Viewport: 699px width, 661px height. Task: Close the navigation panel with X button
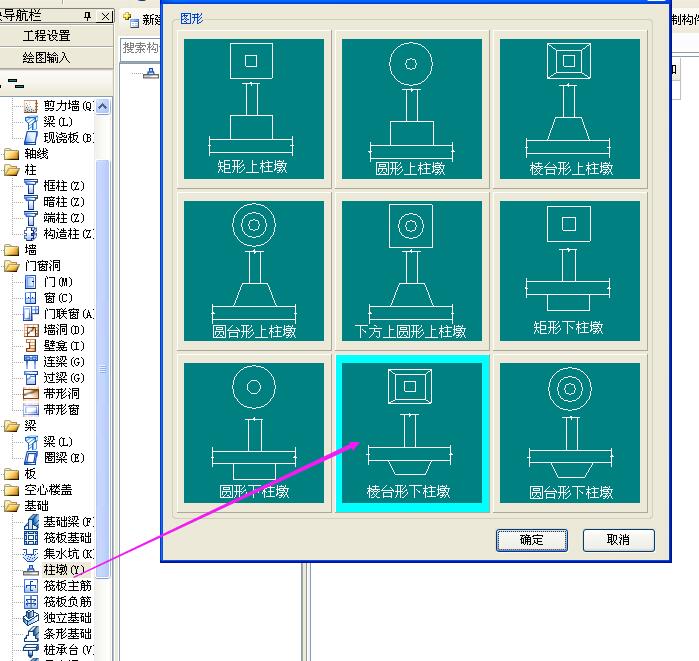pos(105,16)
